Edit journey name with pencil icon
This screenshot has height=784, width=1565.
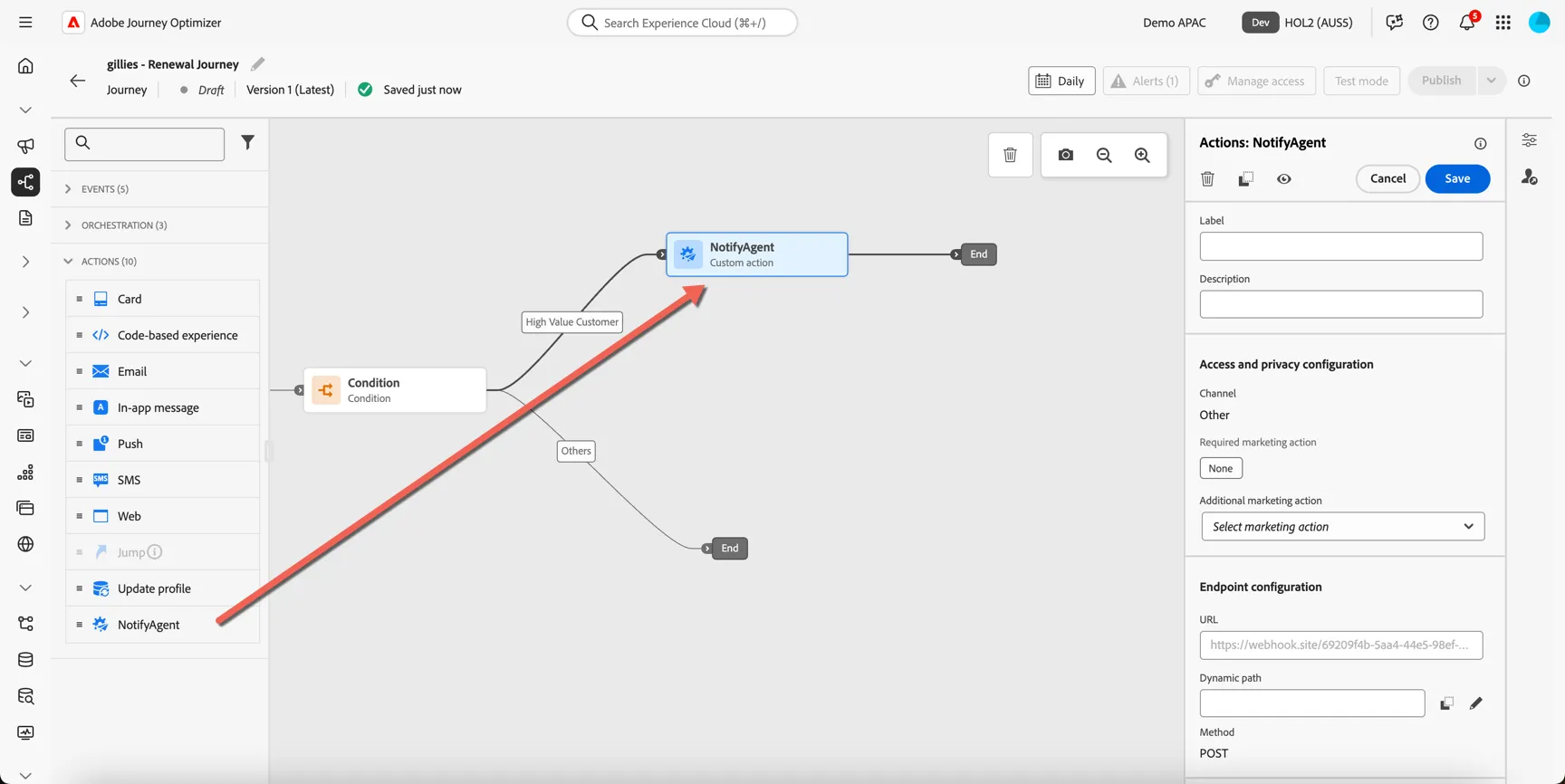pos(258,63)
